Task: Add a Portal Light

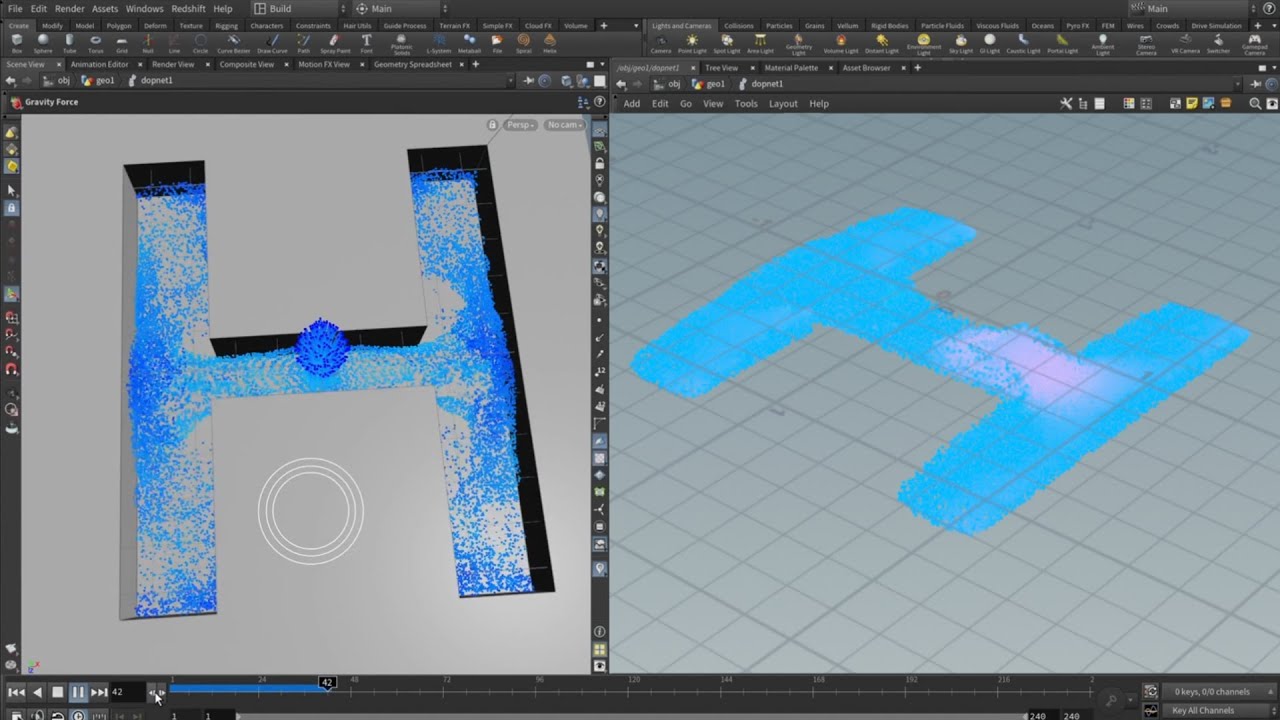Action: point(1061,43)
